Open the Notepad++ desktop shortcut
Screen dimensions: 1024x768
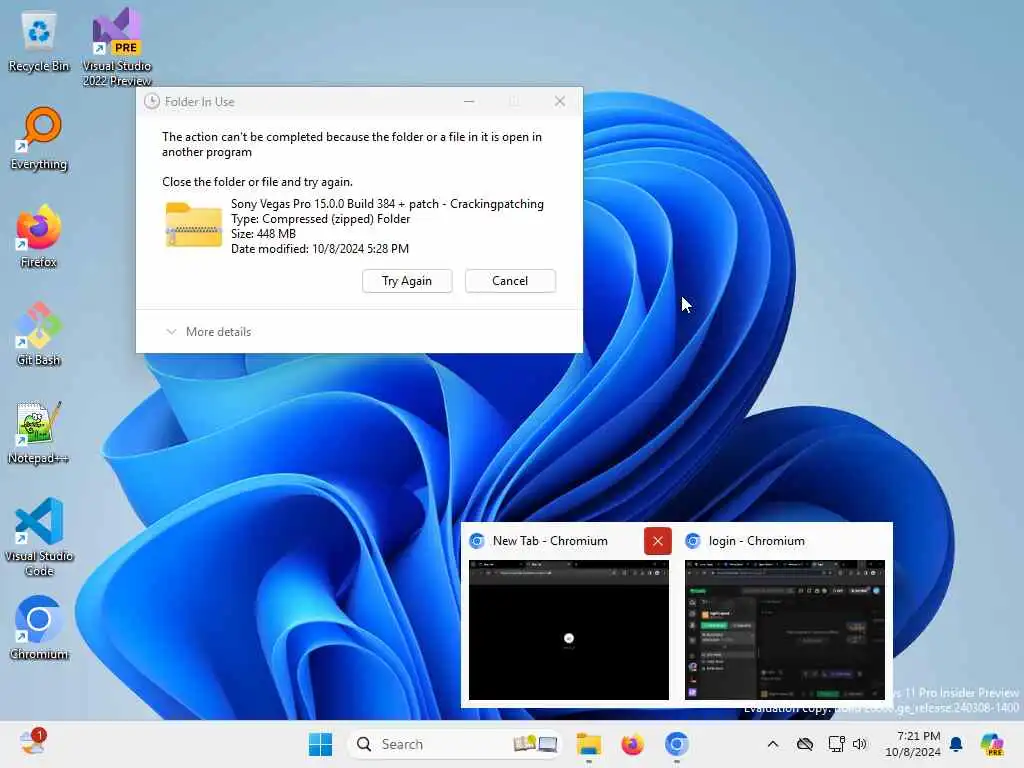[39, 432]
